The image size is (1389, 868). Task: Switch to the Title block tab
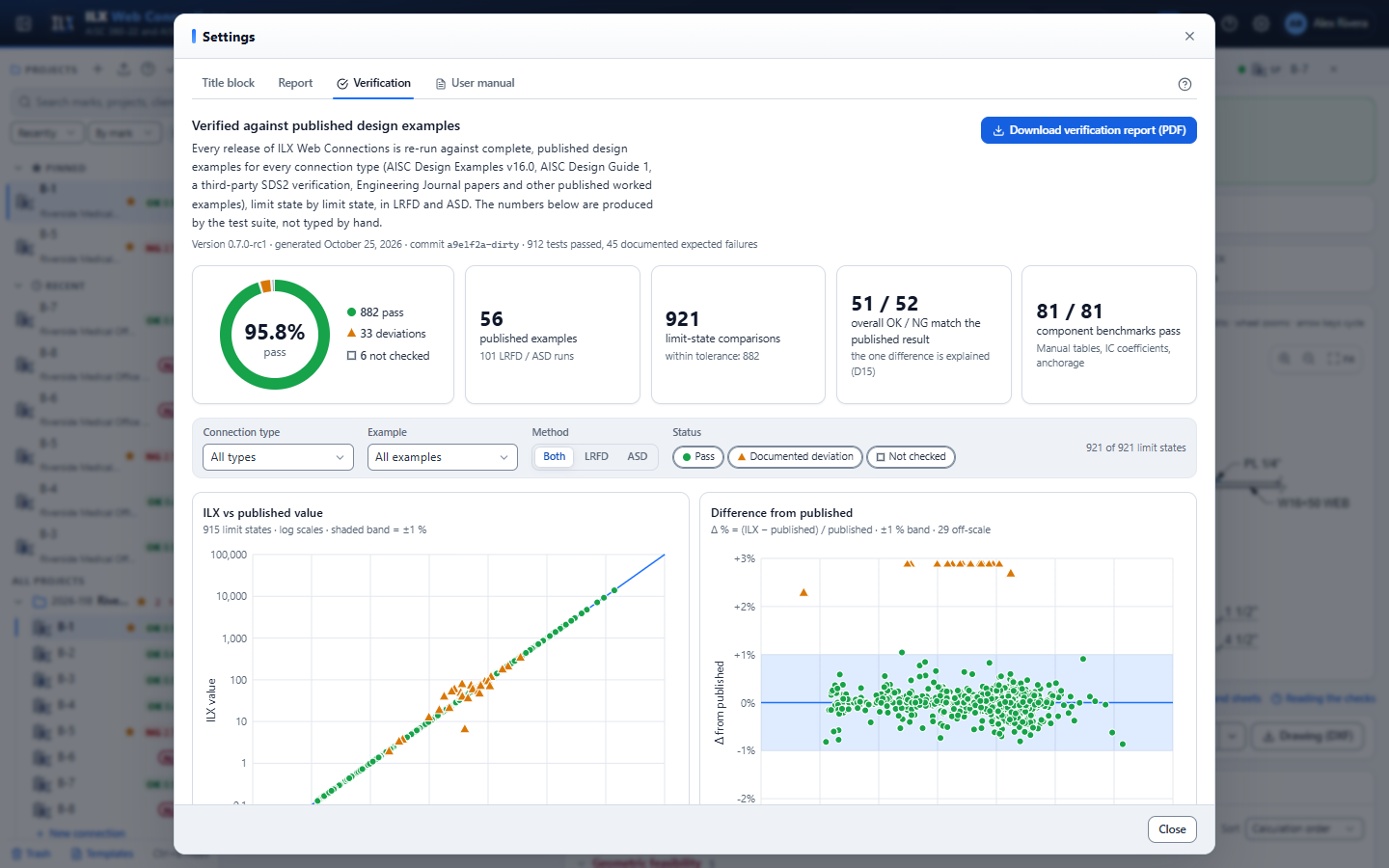coord(228,83)
